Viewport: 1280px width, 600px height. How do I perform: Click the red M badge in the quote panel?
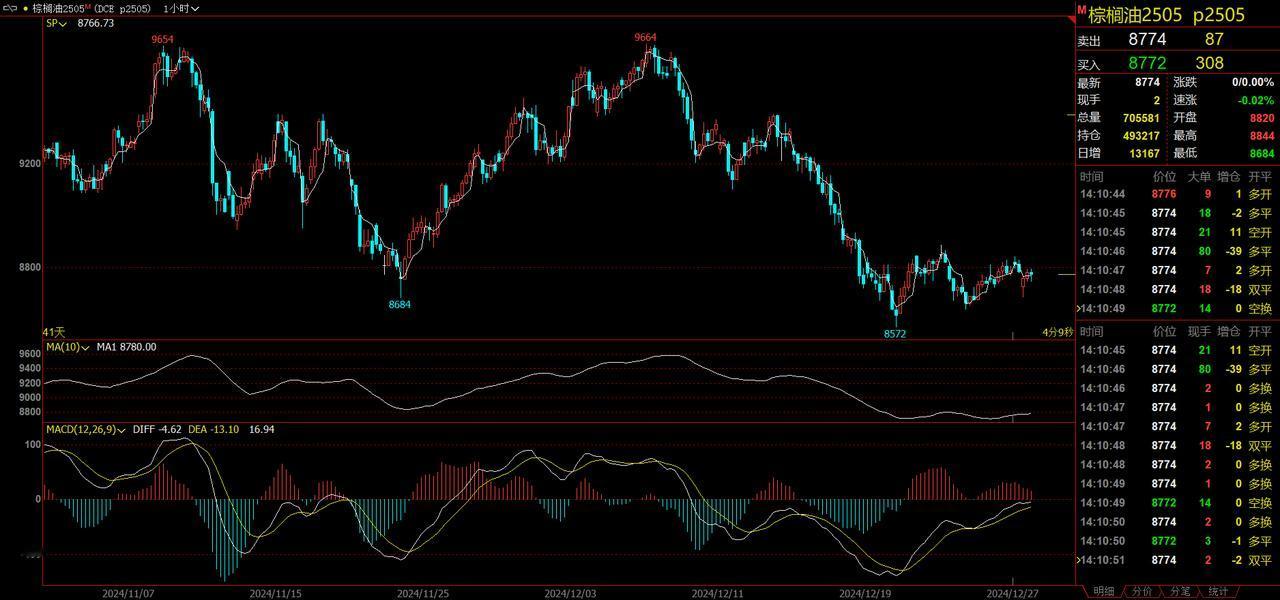point(1081,9)
